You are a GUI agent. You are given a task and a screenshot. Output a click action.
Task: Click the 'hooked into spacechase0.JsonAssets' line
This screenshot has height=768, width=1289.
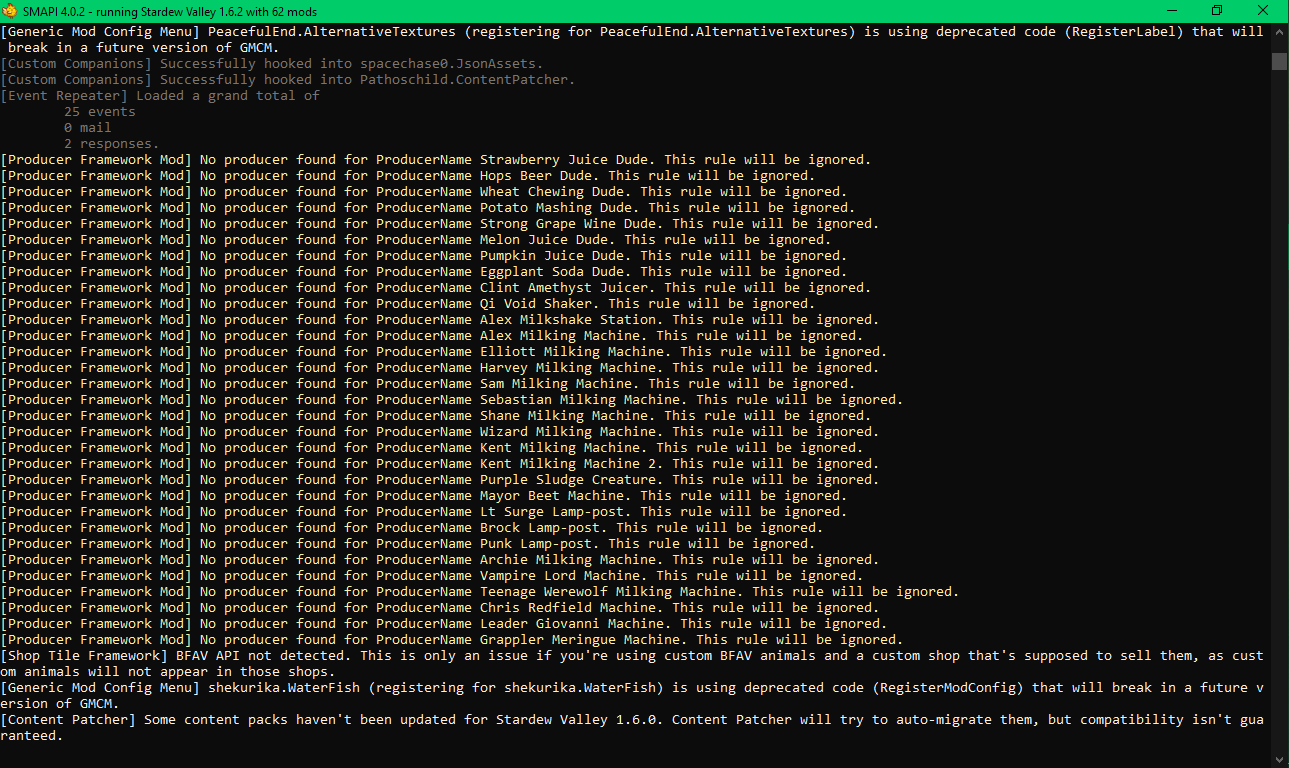pos(274,64)
